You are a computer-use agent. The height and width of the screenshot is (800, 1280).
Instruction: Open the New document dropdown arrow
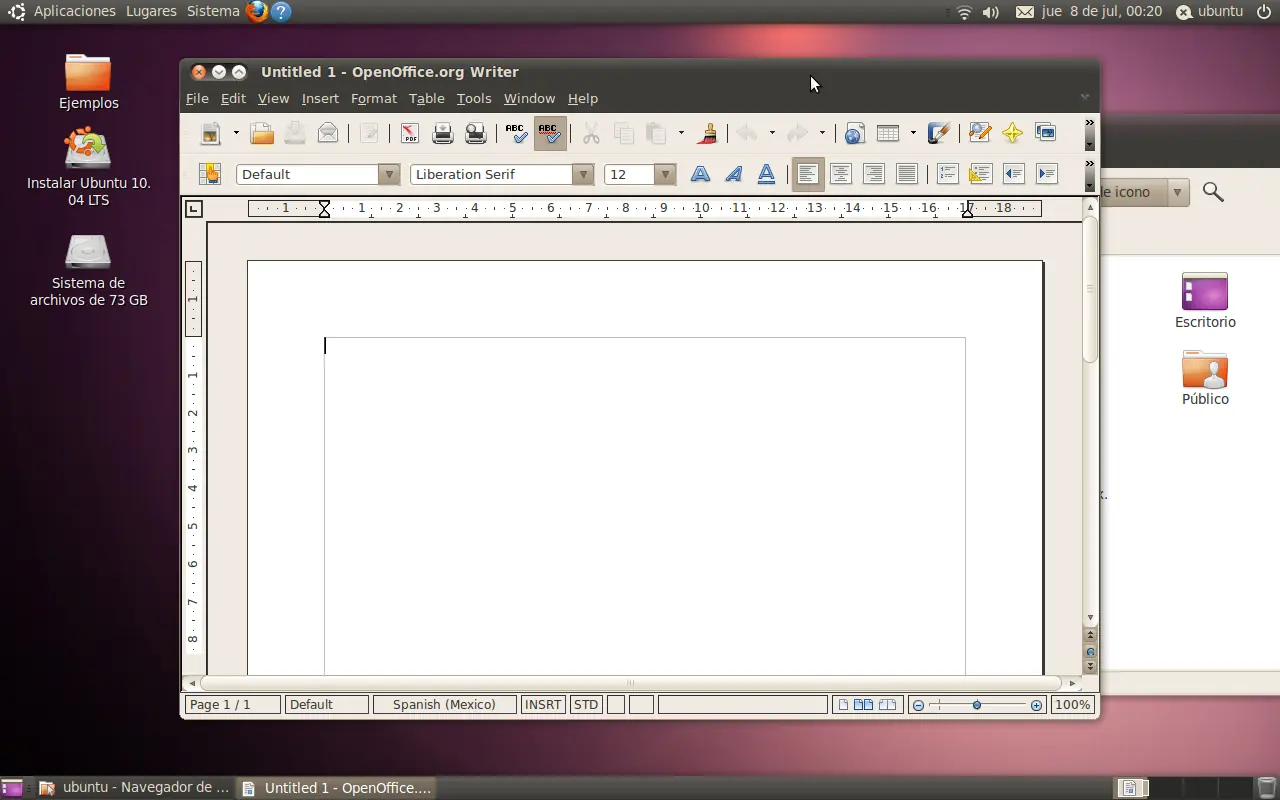pos(236,133)
